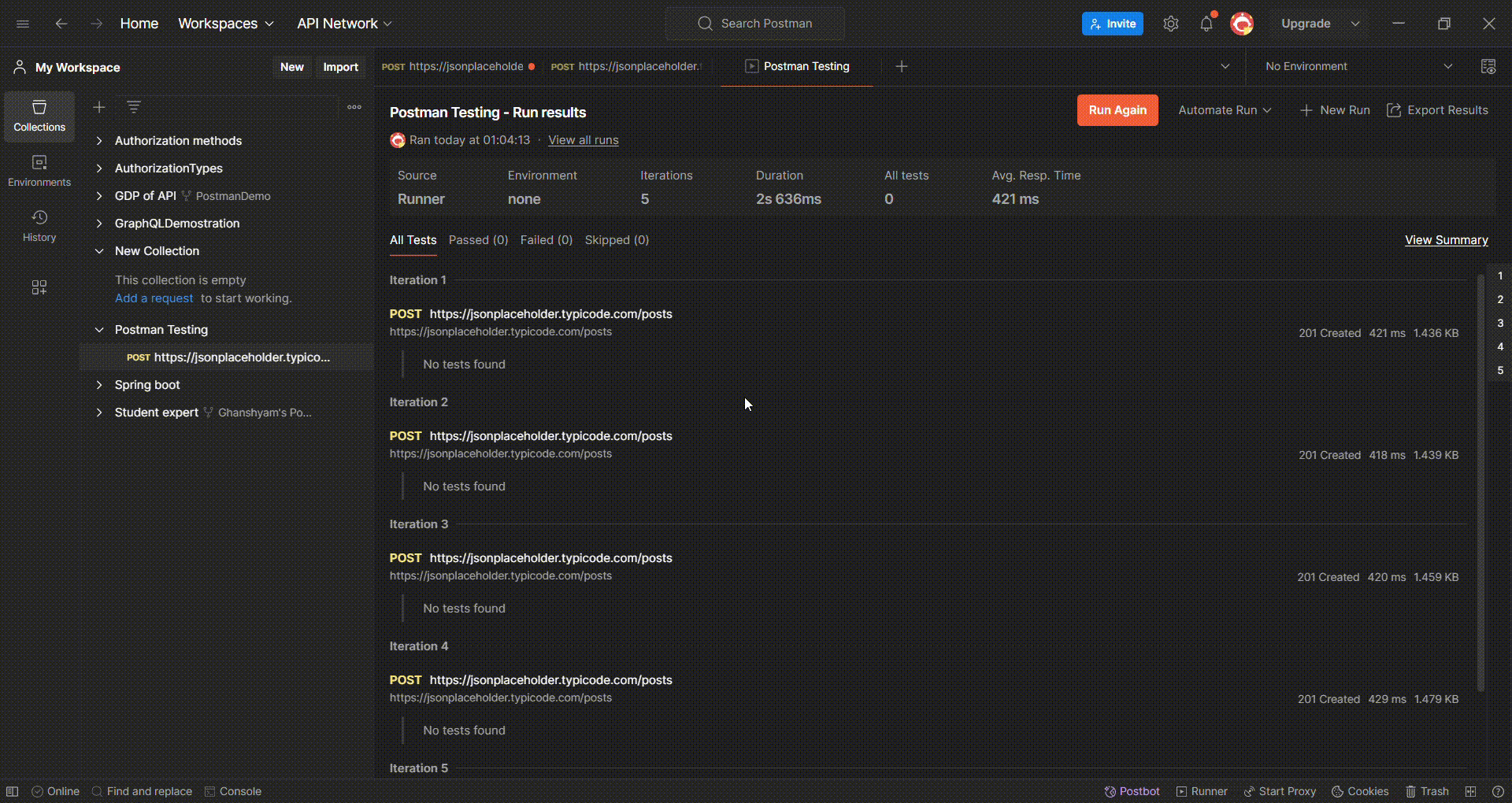
Task: Collapse Postman Testing collection
Action: pyautogui.click(x=99, y=330)
